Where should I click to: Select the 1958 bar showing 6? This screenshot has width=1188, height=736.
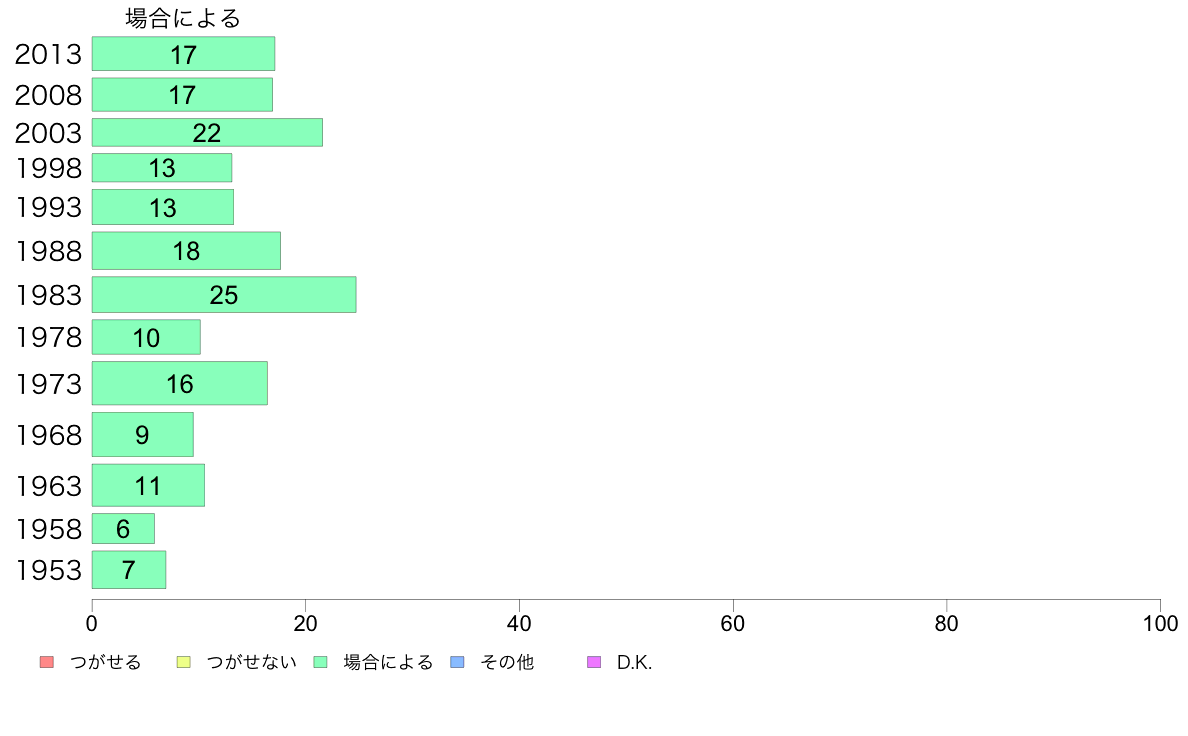[123, 528]
